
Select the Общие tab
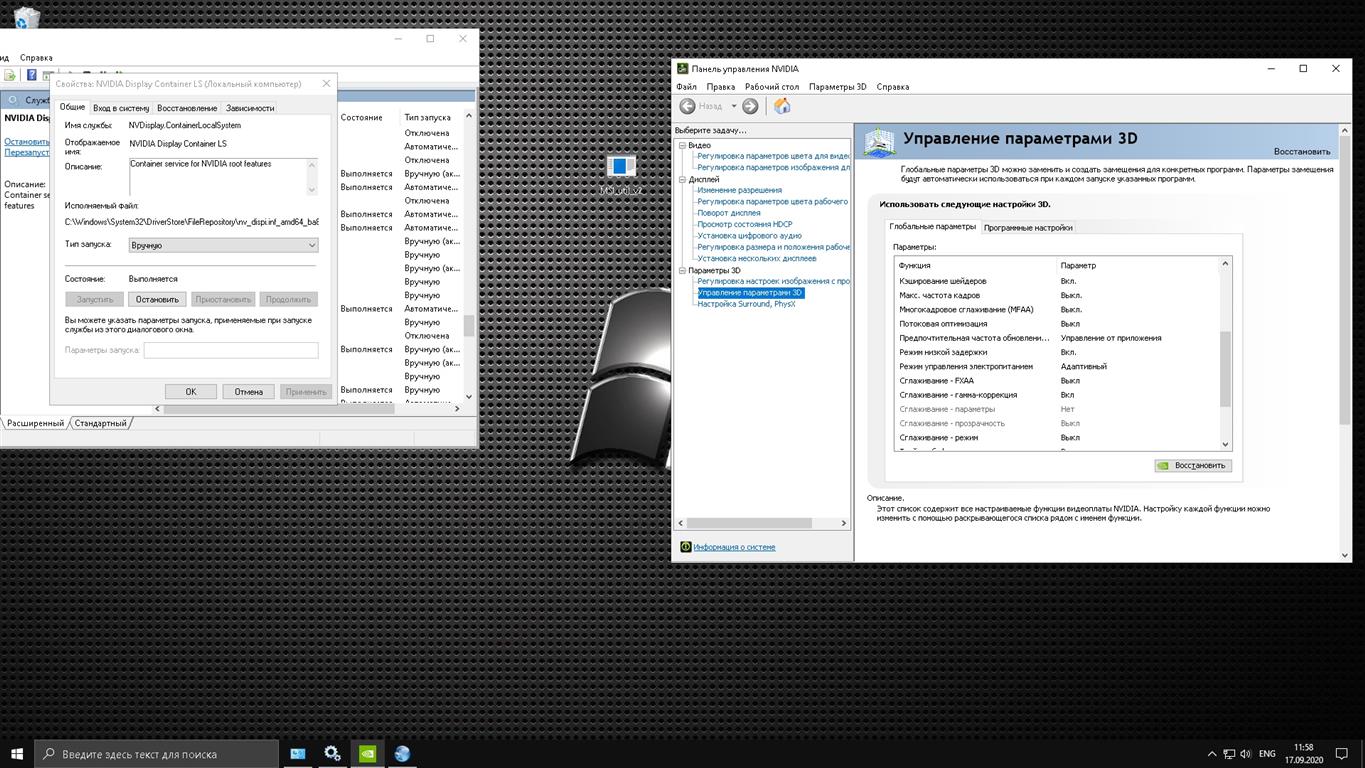click(x=72, y=107)
